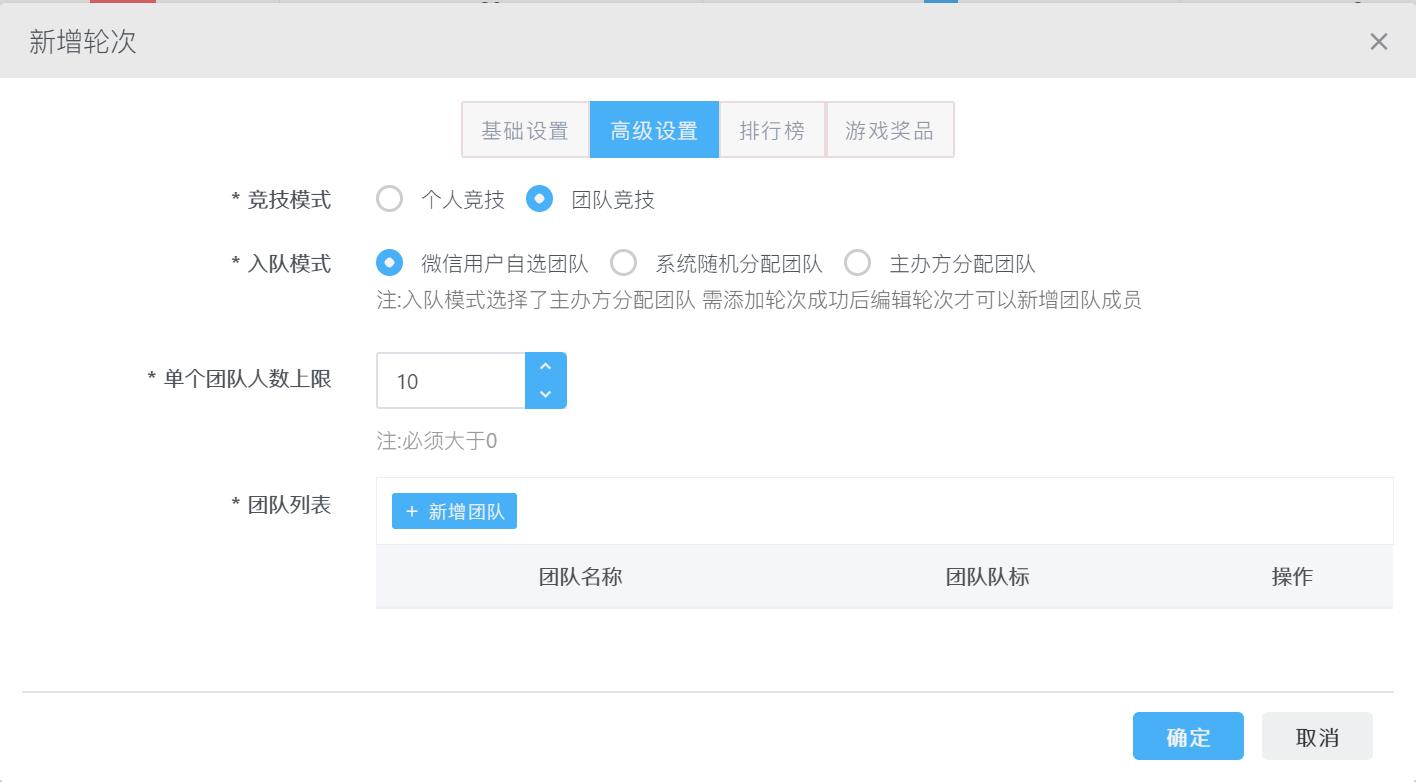Viewport: 1416px width, 782px height.
Task: Click the team member limit input field
Action: 450,381
